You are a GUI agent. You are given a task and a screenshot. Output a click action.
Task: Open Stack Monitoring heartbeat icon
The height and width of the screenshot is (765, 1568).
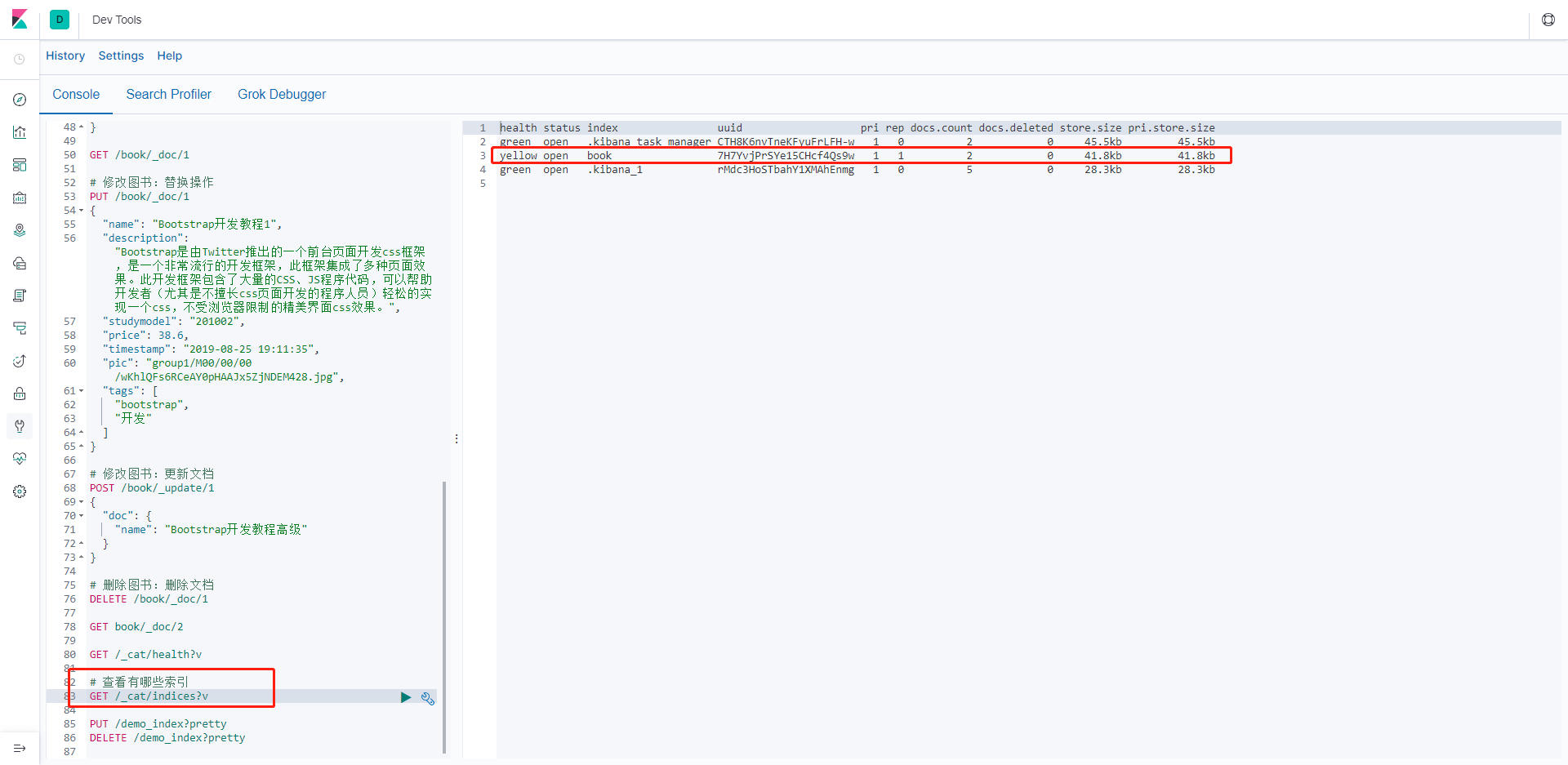(x=20, y=459)
